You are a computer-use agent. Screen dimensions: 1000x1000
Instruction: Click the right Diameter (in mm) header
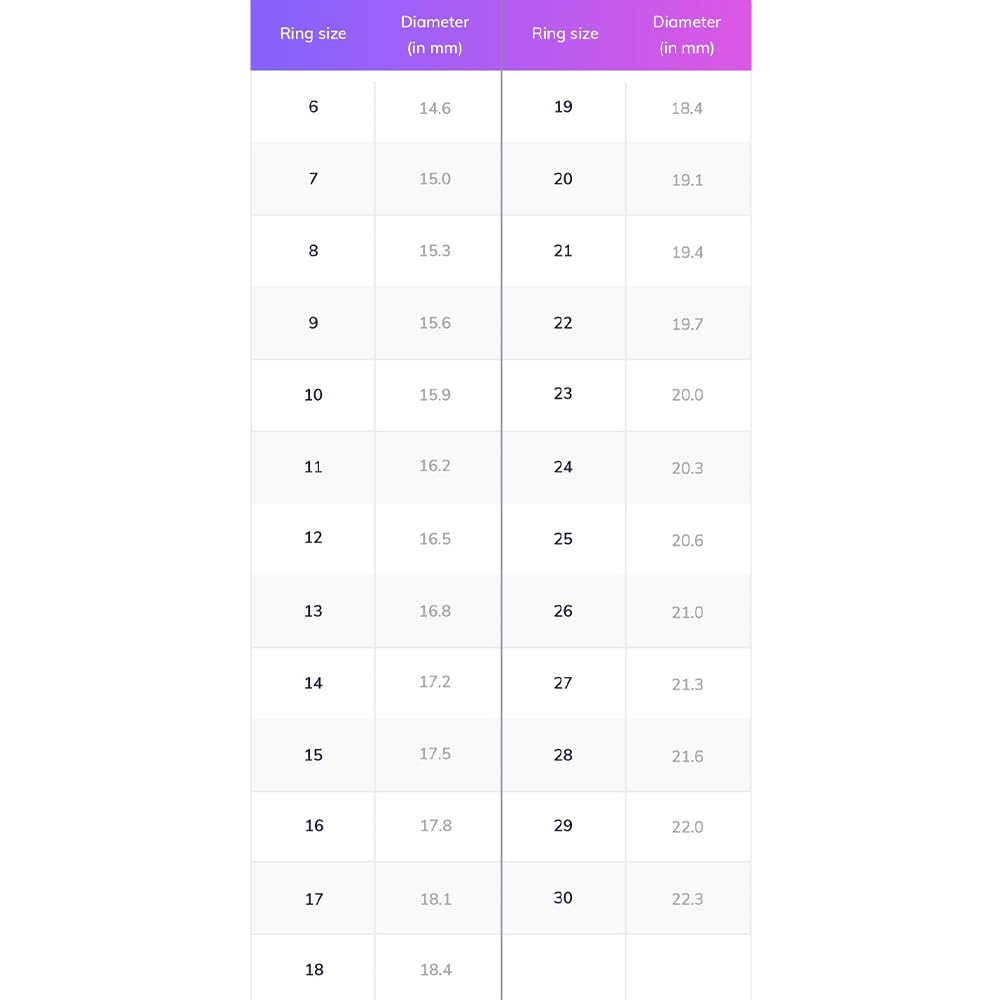coord(687,35)
